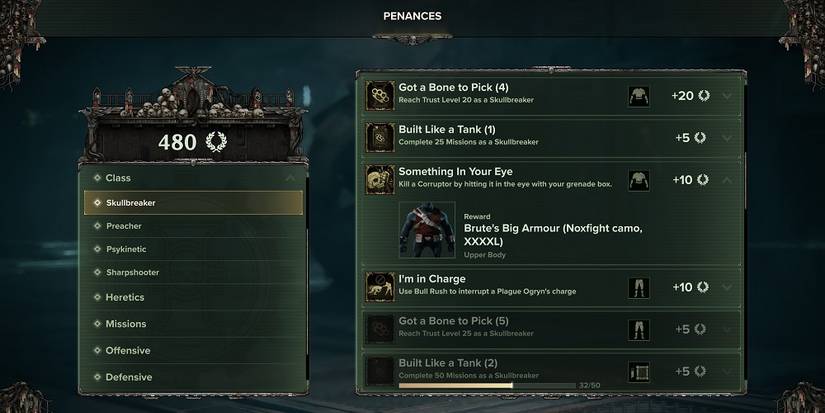Viewport: 825px width, 413px height.
Task: Open the Heretics penance category
Action: [125, 297]
